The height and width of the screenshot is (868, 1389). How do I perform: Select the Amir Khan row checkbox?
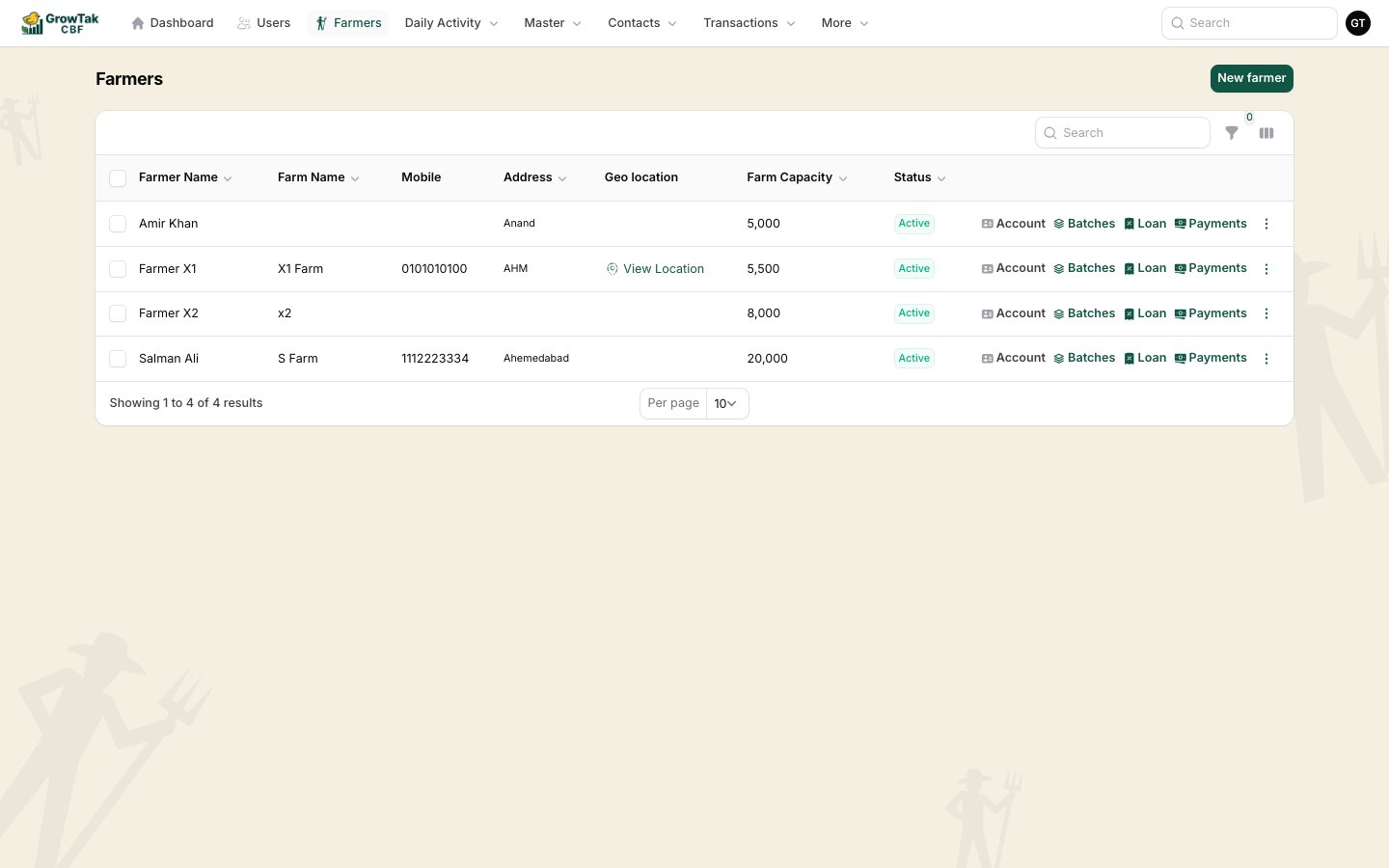[118, 224]
